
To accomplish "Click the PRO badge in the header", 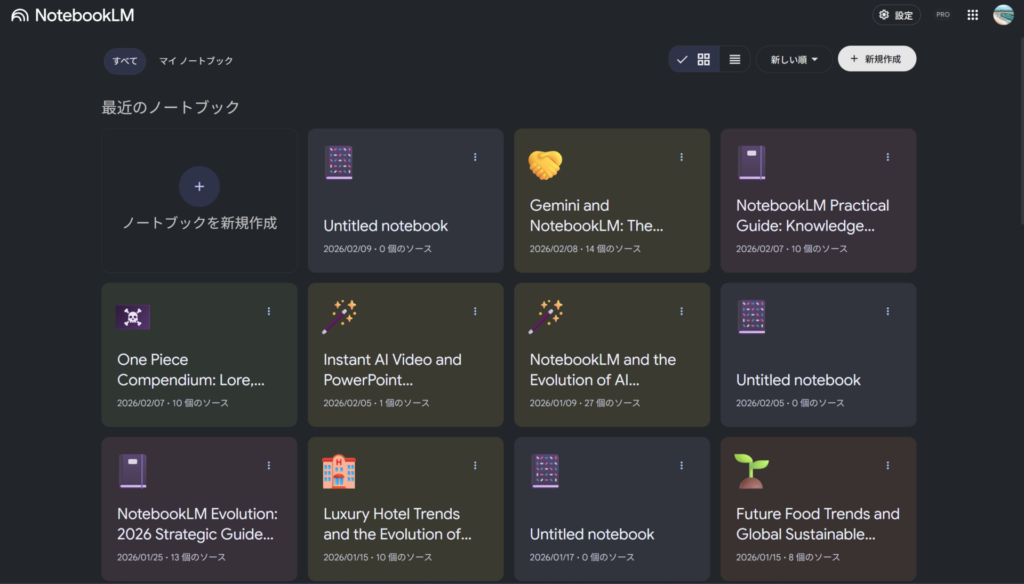I will click(x=942, y=15).
